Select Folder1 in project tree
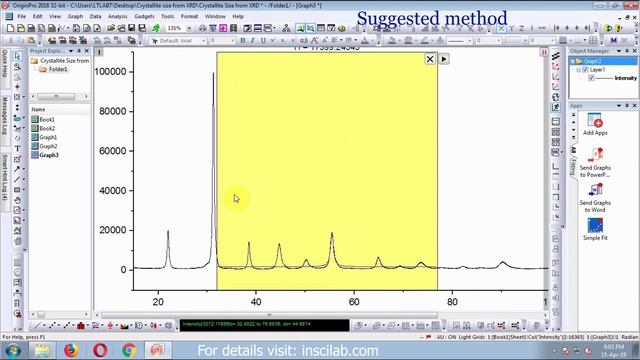This screenshot has width=640, height=360. [x=53, y=69]
